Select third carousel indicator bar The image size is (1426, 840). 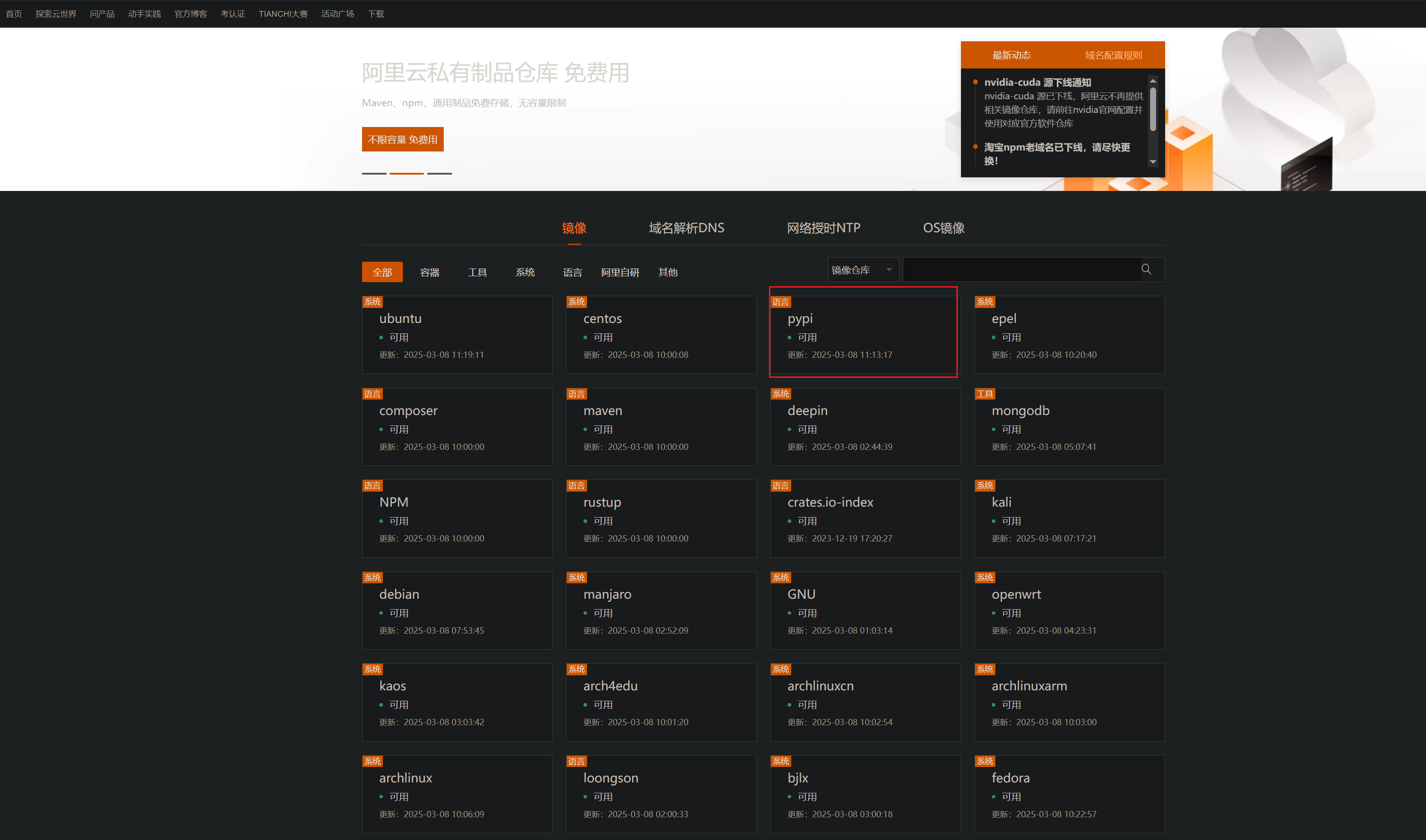tap(439, 173)
